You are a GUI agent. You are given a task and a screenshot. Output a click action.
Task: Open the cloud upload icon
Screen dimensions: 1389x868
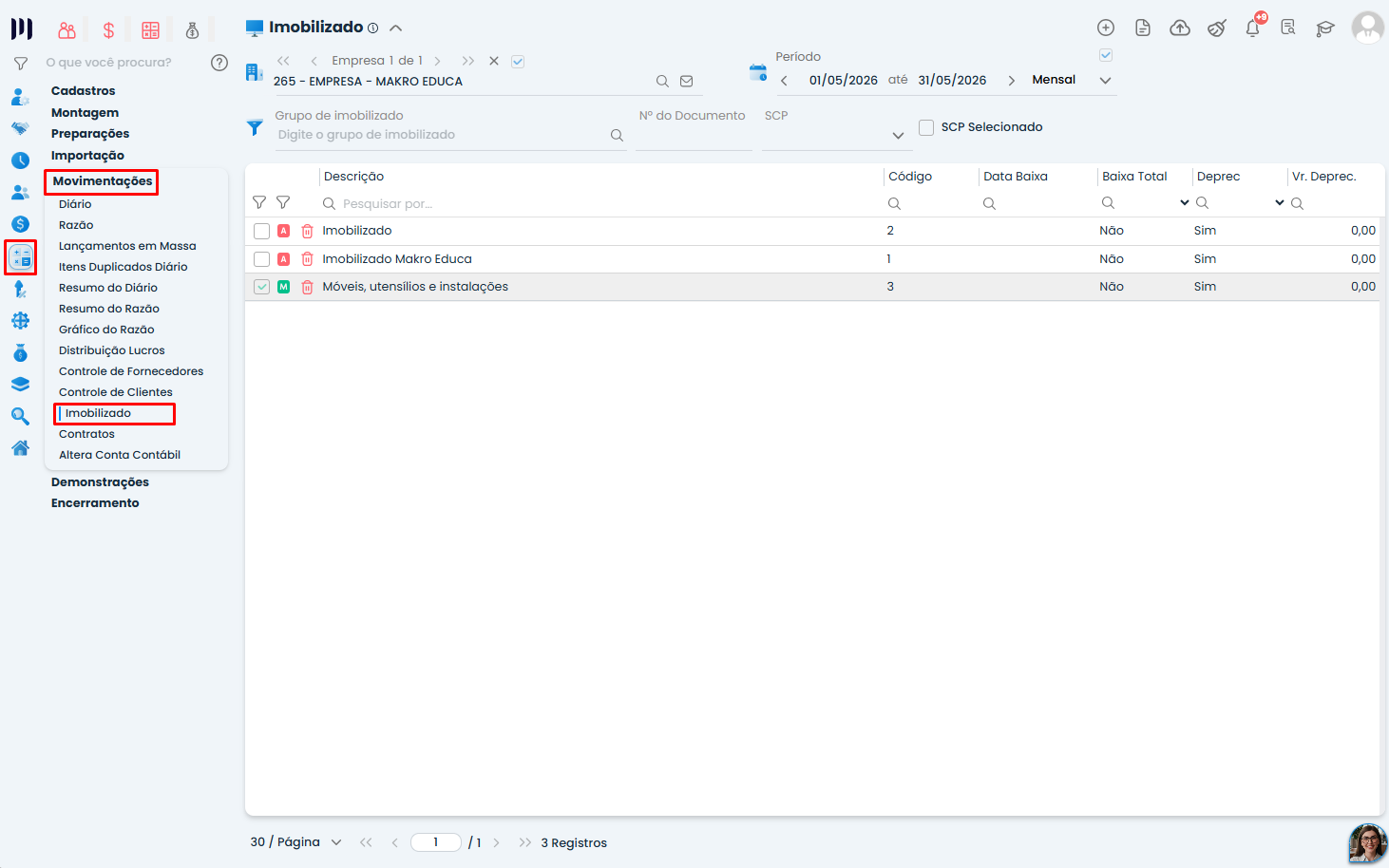pos(1180,28)
